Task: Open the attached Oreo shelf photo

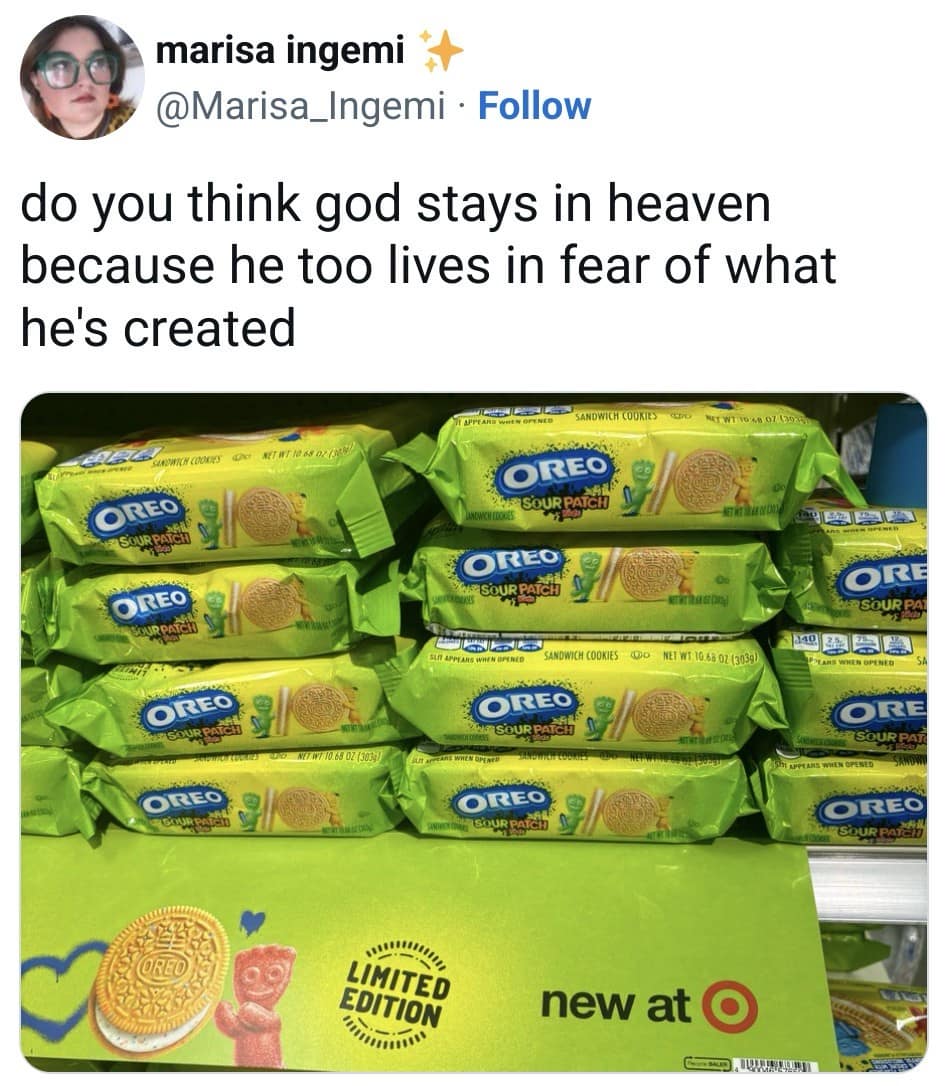Action: (474, 732)
